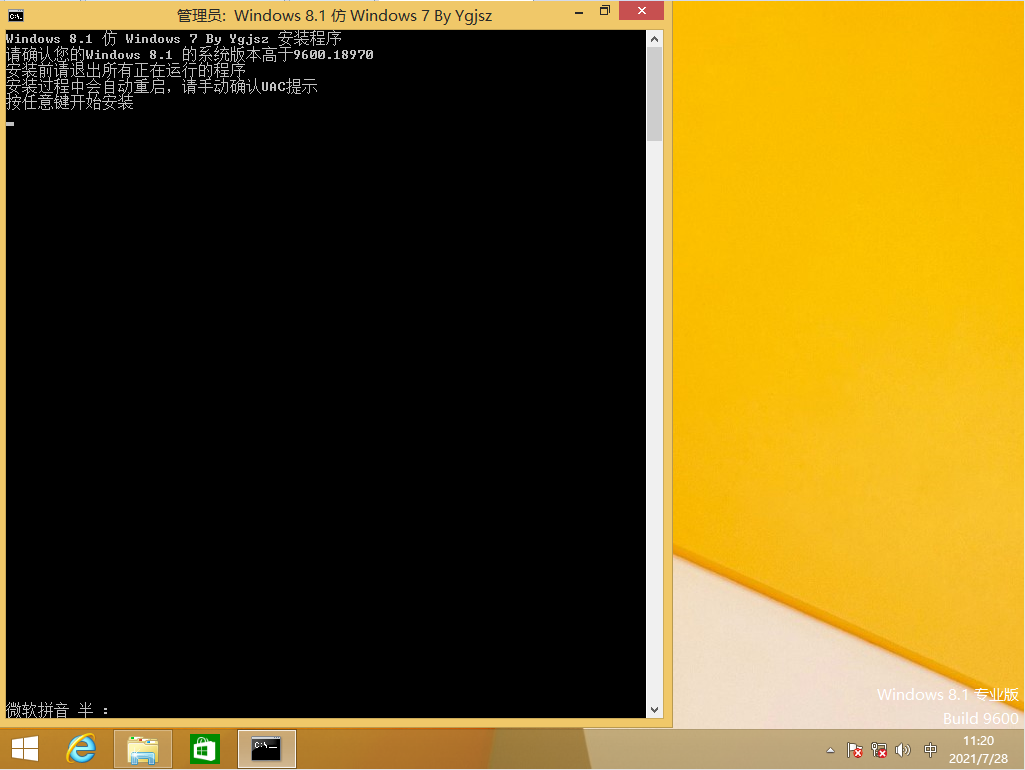Open File Explorer from the taskbar
Viewport: 1025px width, 770px height.
coord(143,749)
